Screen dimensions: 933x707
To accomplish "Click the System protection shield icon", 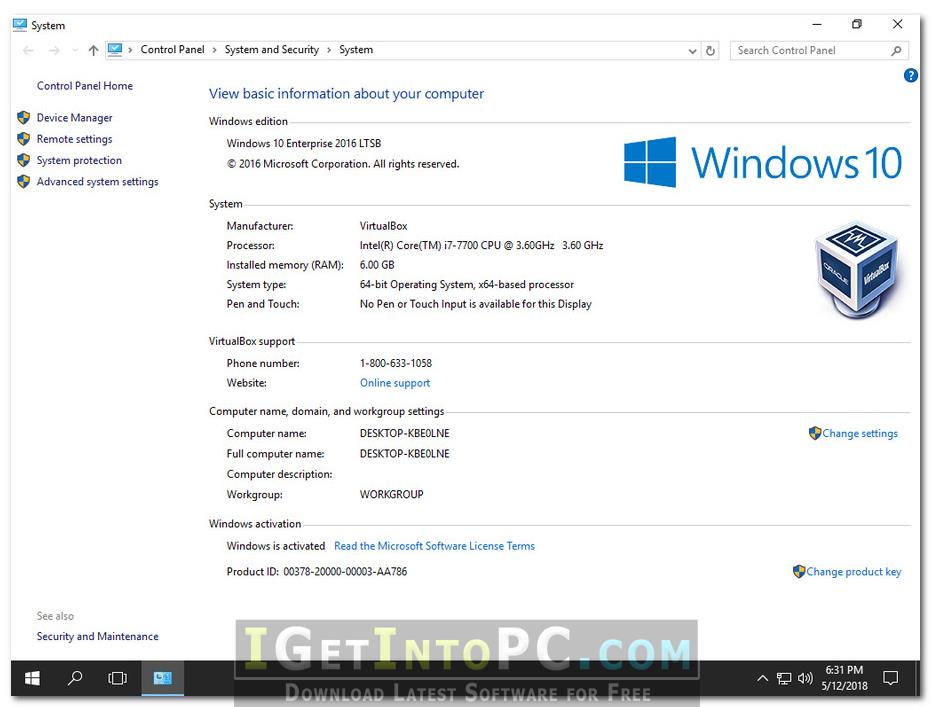I will coord(24,160).
